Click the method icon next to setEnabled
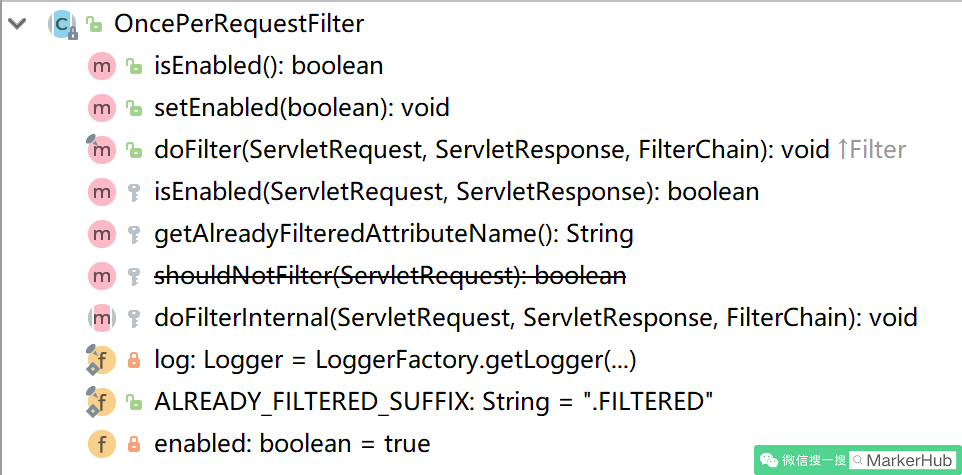Viewport: 962px width, 475px height. pyautogui.click(x=101, y=108)
